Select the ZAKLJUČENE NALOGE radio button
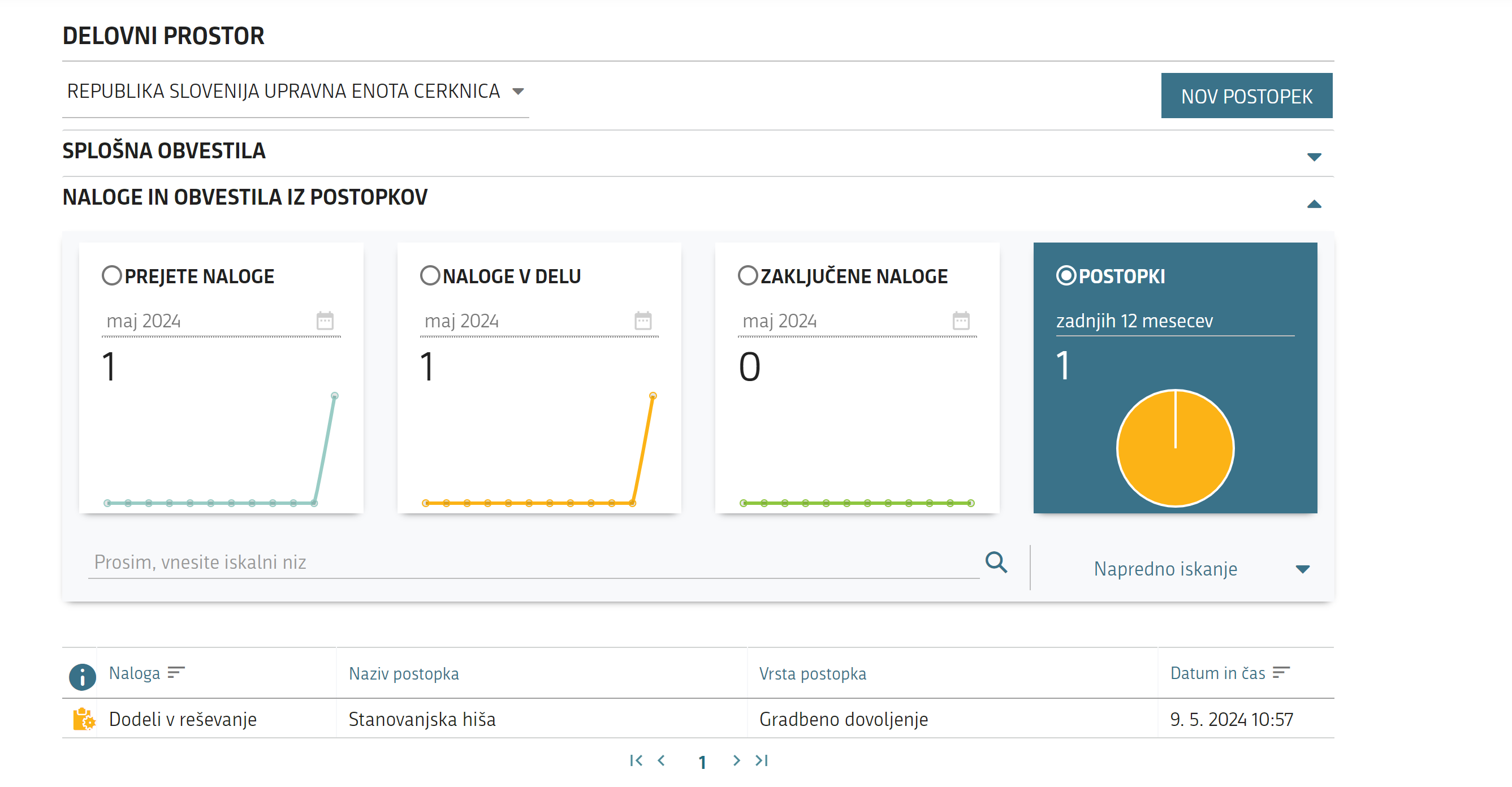Screen dimensions: 1512x787 coord(748,275)
